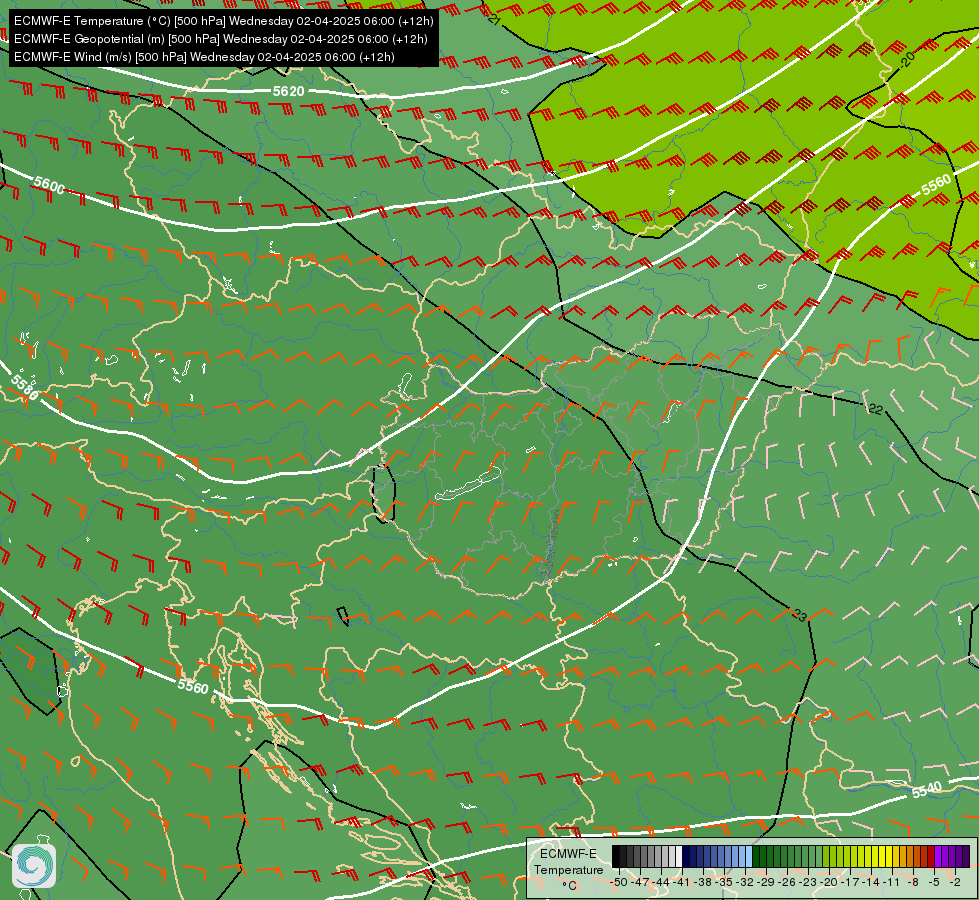Click the -44 legend scale label
This screenshot has width=979, height=900.
[x=661, y=882]
